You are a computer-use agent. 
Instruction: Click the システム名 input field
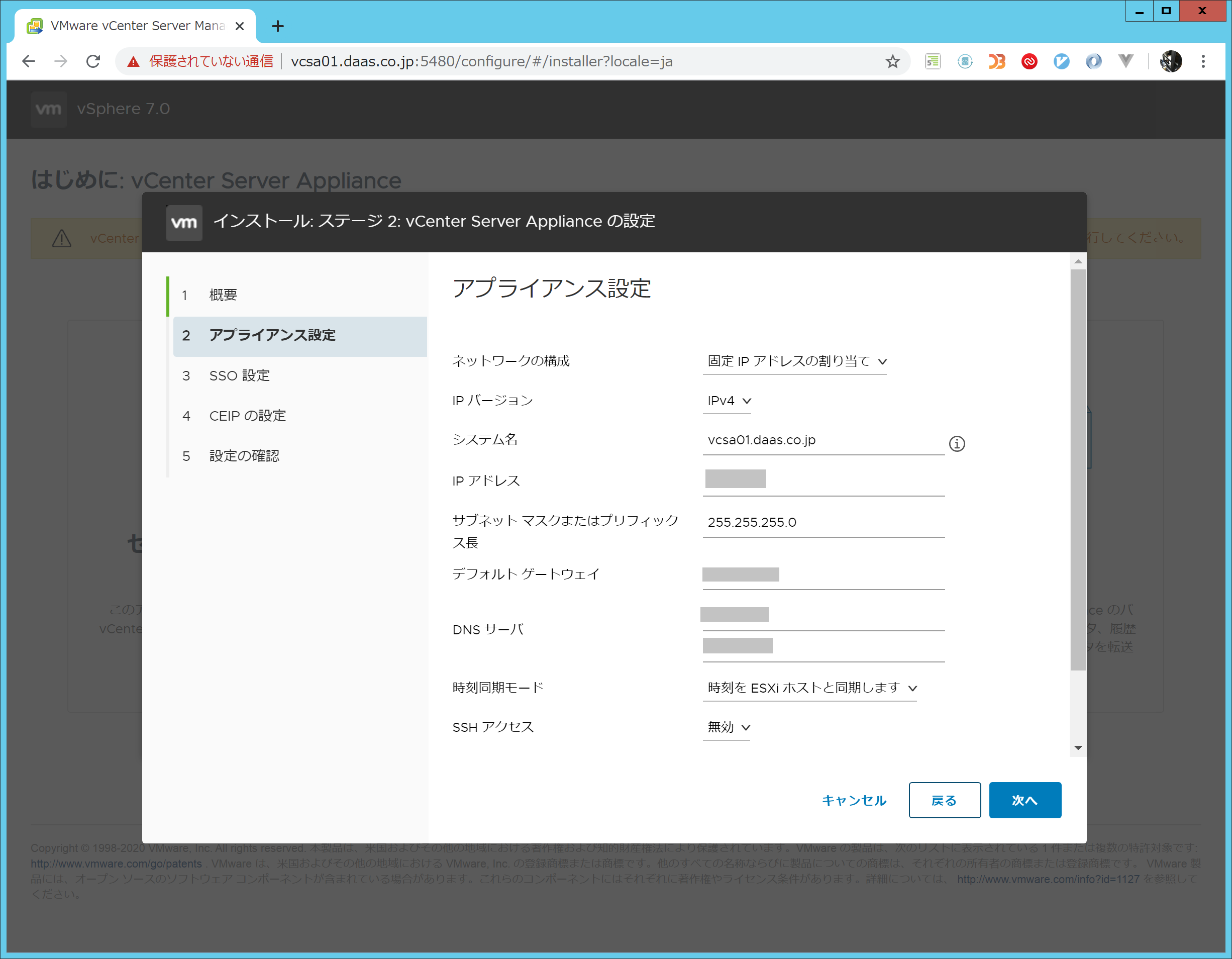coord(824,440)
